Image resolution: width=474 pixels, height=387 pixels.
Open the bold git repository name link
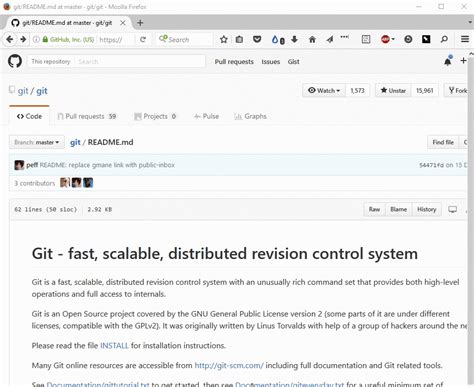click(x=42, y=91)
